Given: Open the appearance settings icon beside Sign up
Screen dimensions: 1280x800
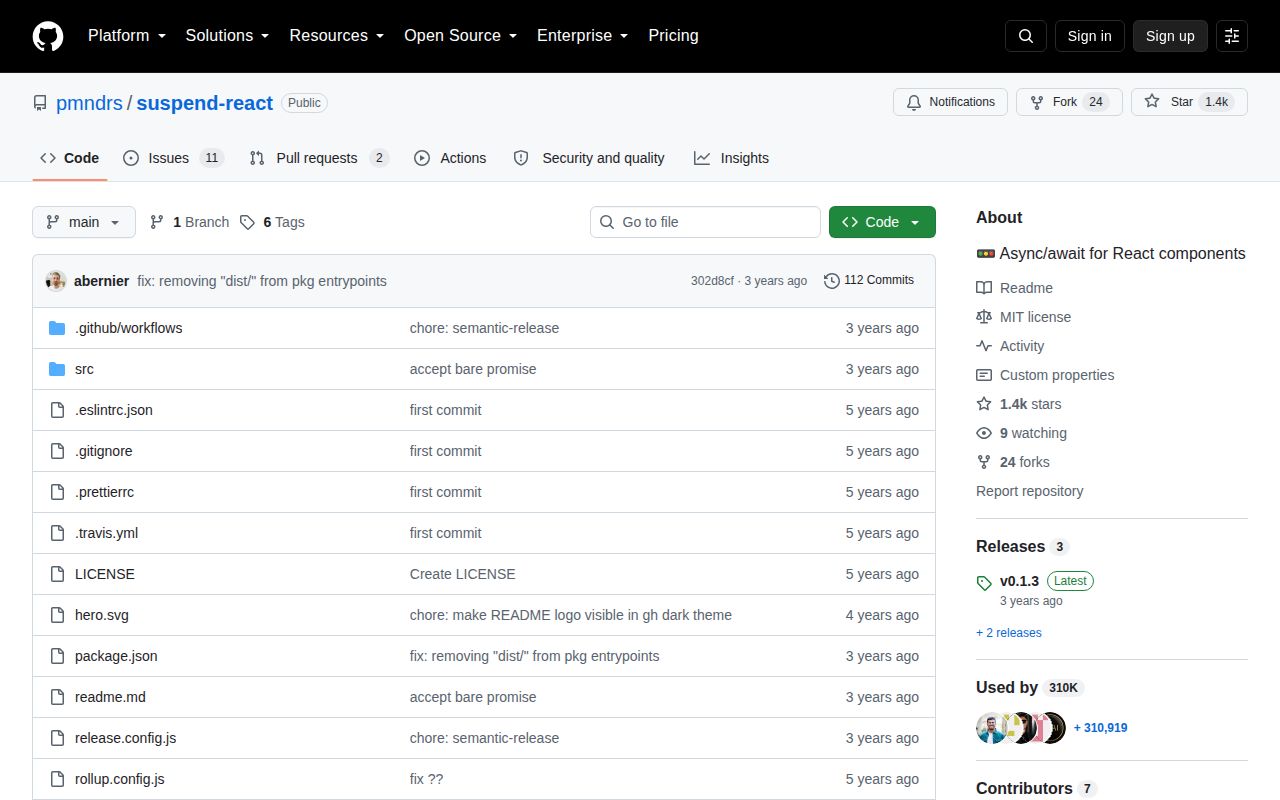Looking at the screenshot, I should click(1232, 36).
